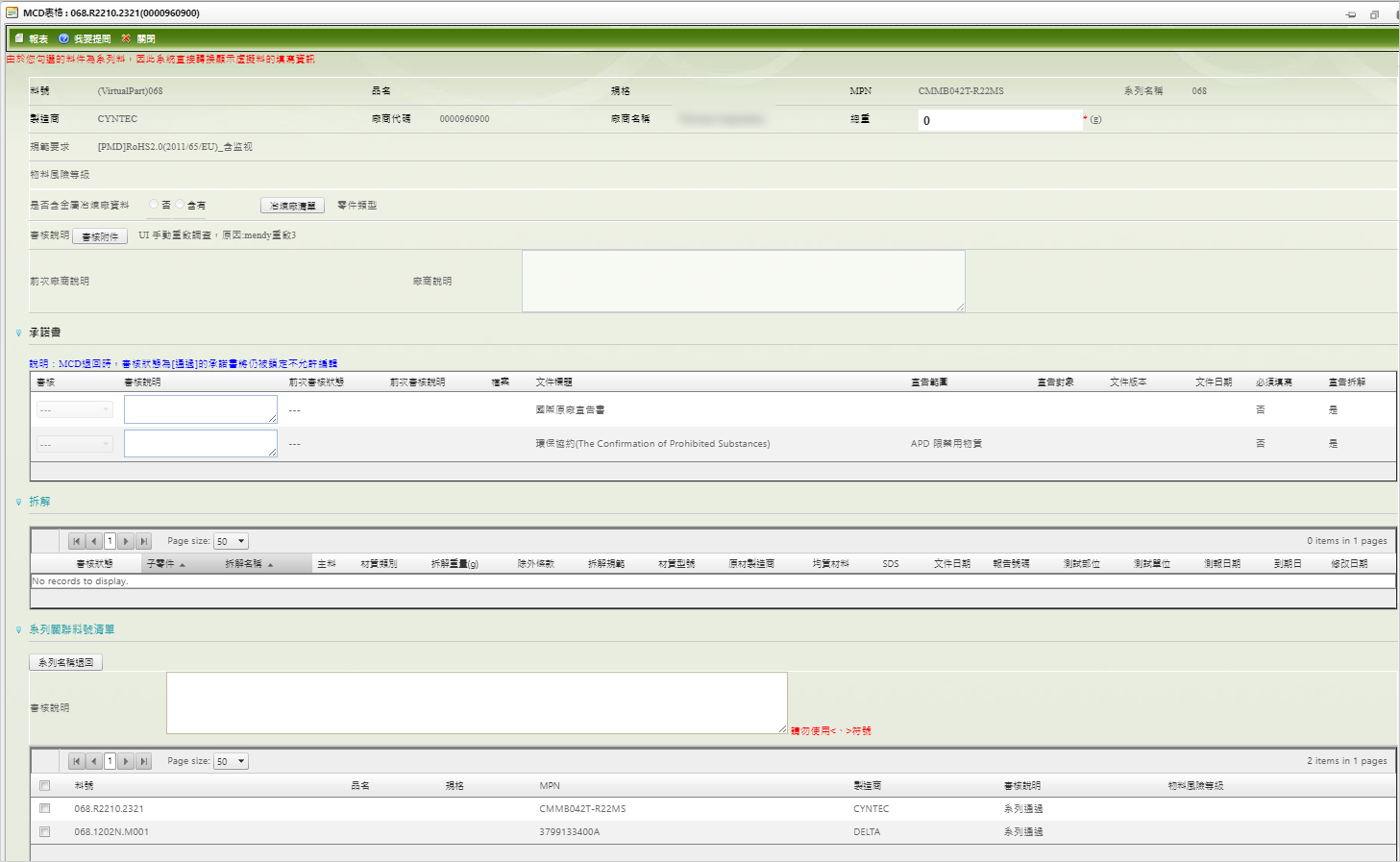Click the MPN cell CMMB042T-R22MS in series list
The height and width of the screenshot is (862, 1400).
(582, 809)
